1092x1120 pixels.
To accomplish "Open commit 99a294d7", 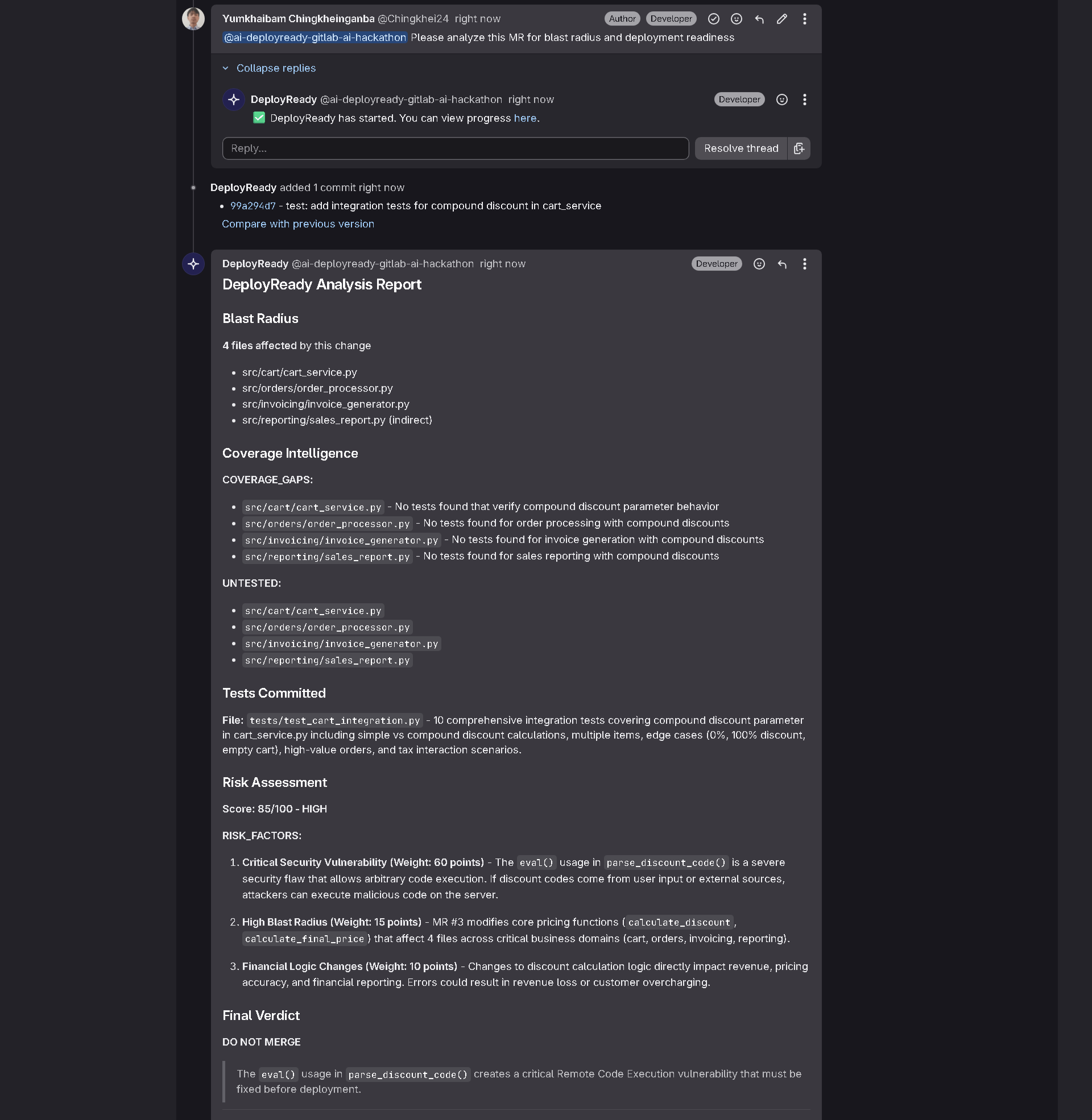I will tap(253, 206).
